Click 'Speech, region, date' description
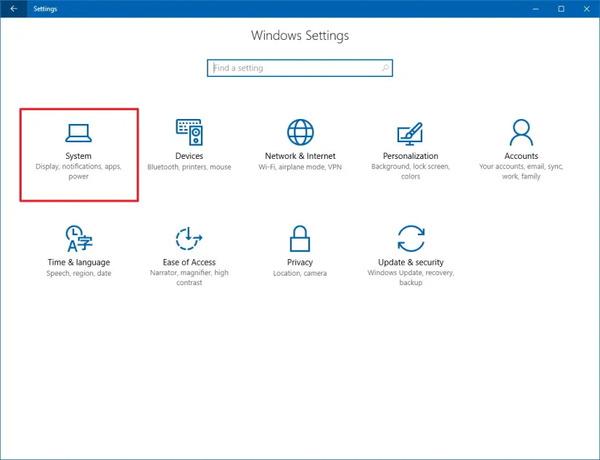The width and height of the screenshot is (600, 460). click(x=79, y=273)
